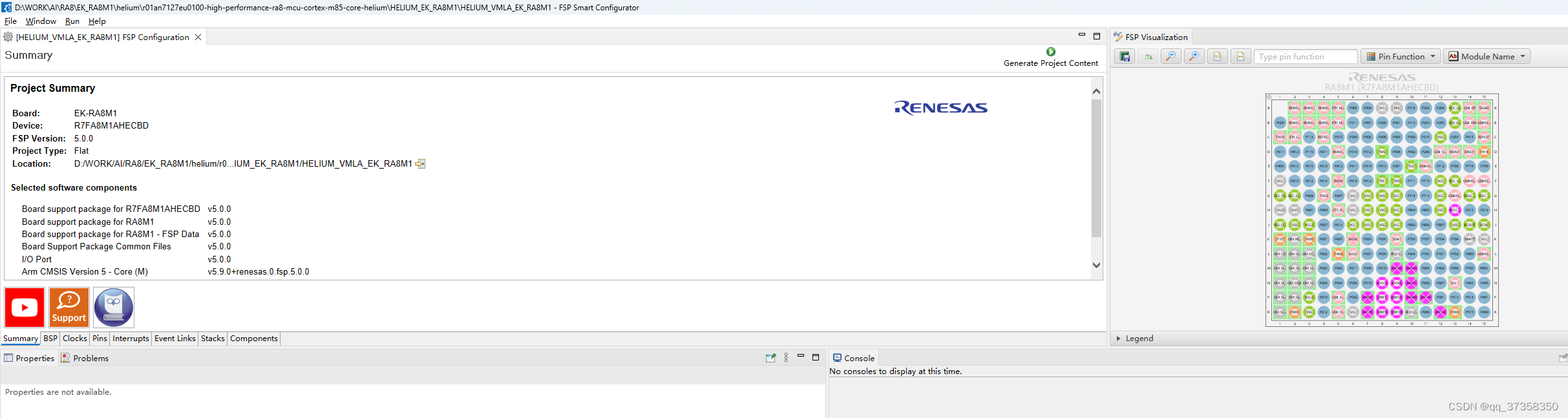
Task: Open the YouTube video link icon
Action: pyautogui.click(x=25, y=308)
